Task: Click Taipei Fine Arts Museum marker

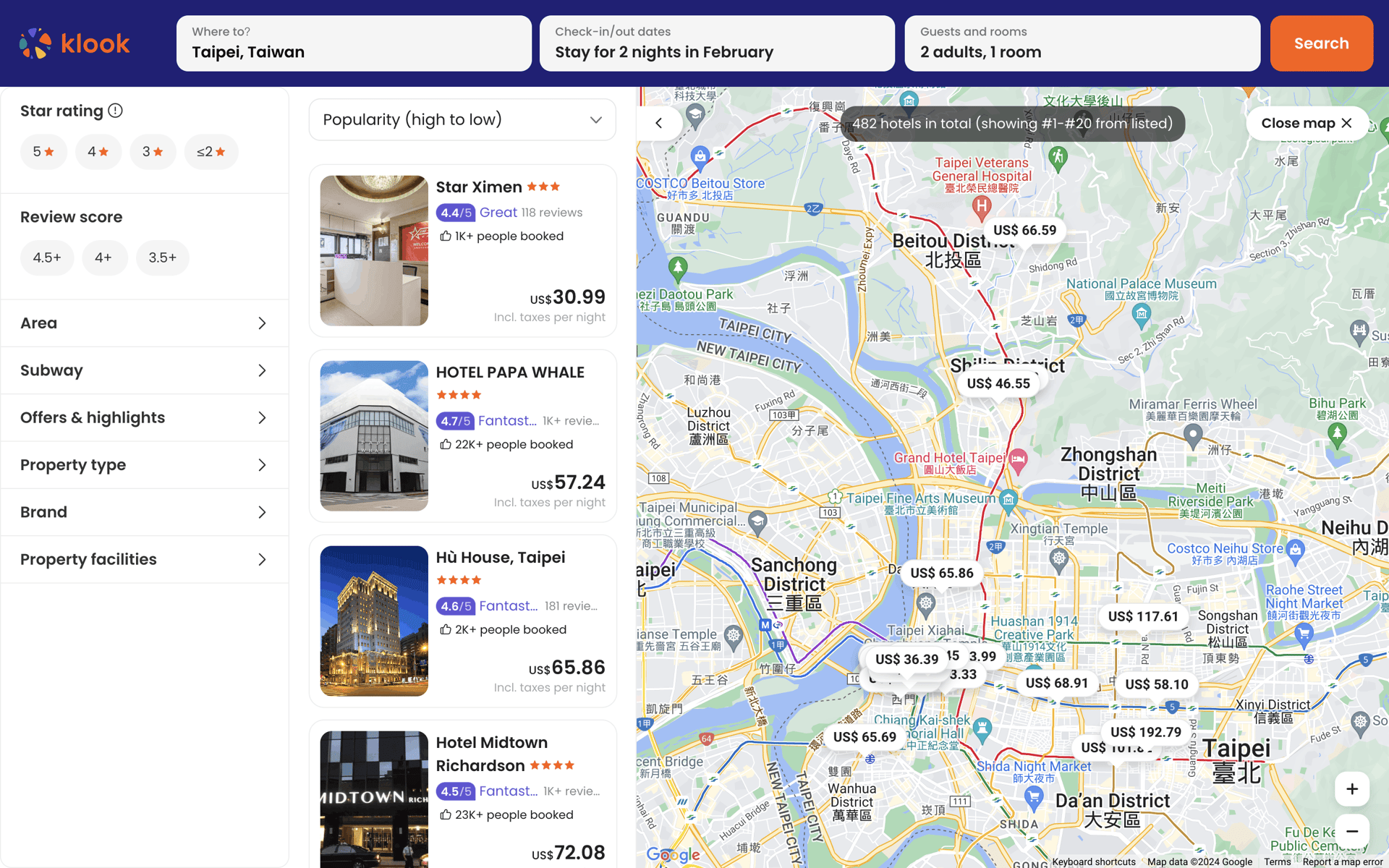Action: pos(1008,499)
